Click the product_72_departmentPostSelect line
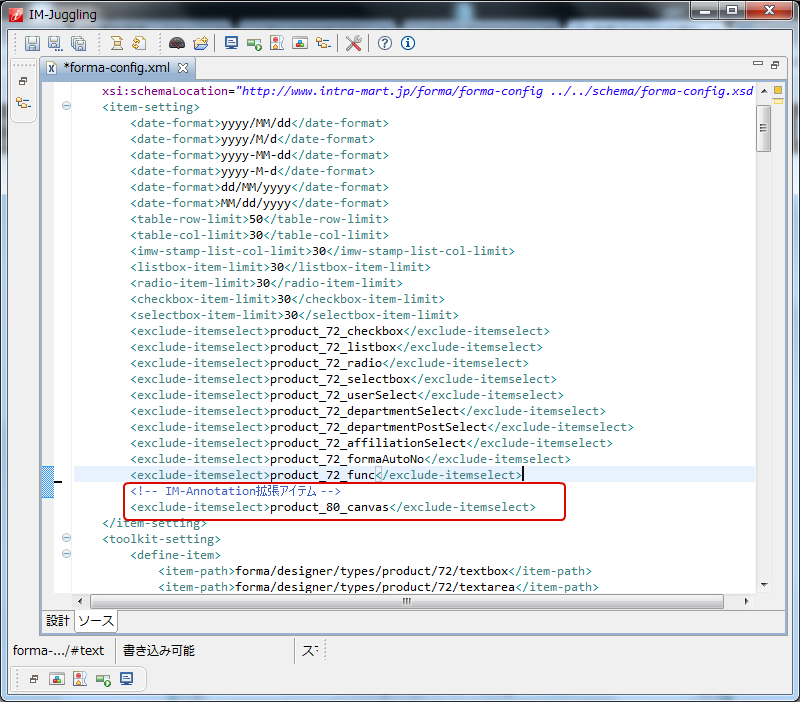800x702 pixels. (382, 427)
